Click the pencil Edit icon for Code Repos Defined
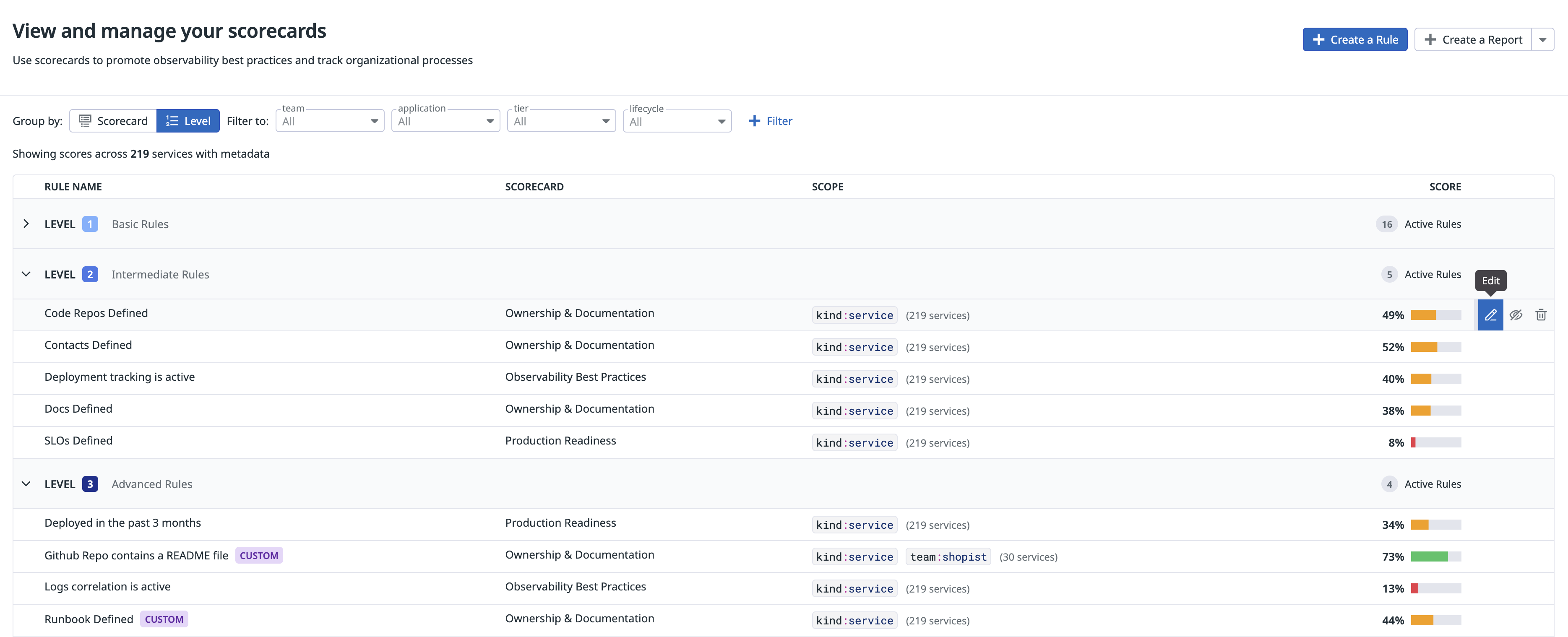 [x=1490, y=315]
